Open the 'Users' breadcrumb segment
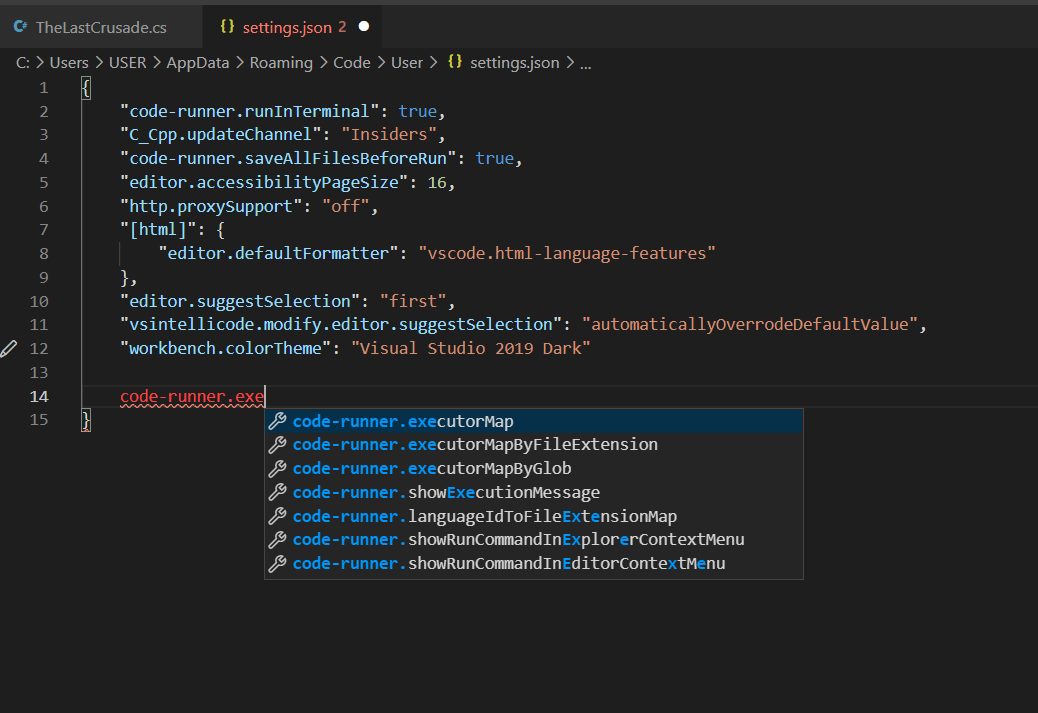Image resolution: width=1038 pixels, height=713 pixels. [x=69, y=63]
